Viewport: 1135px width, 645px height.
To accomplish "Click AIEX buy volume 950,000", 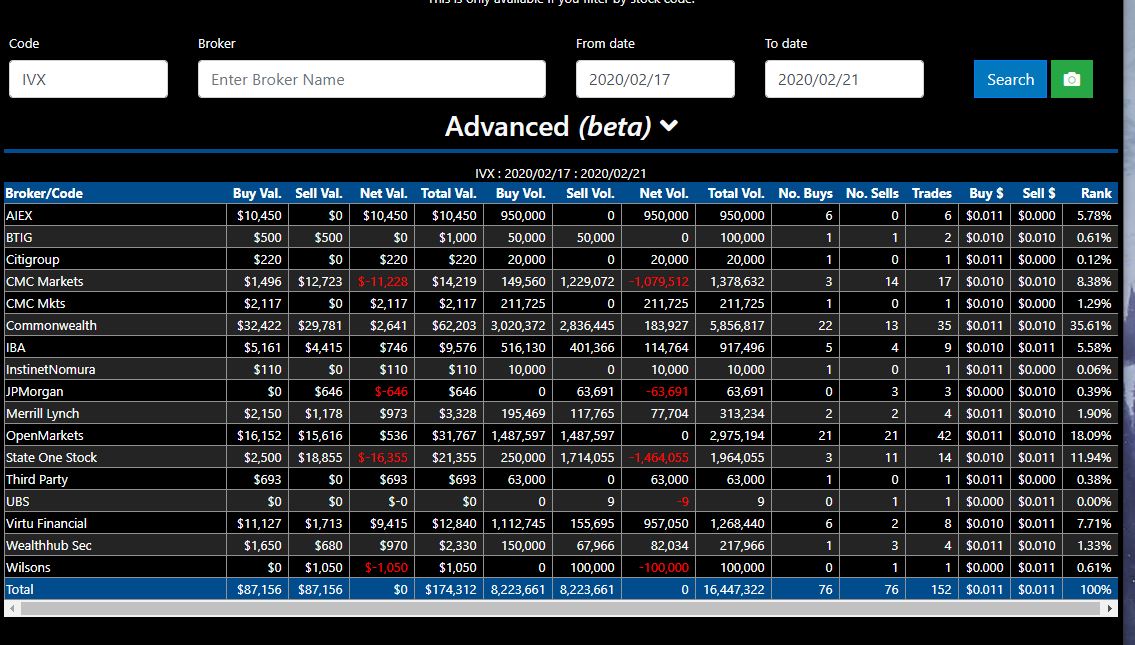I will point(523,216).
